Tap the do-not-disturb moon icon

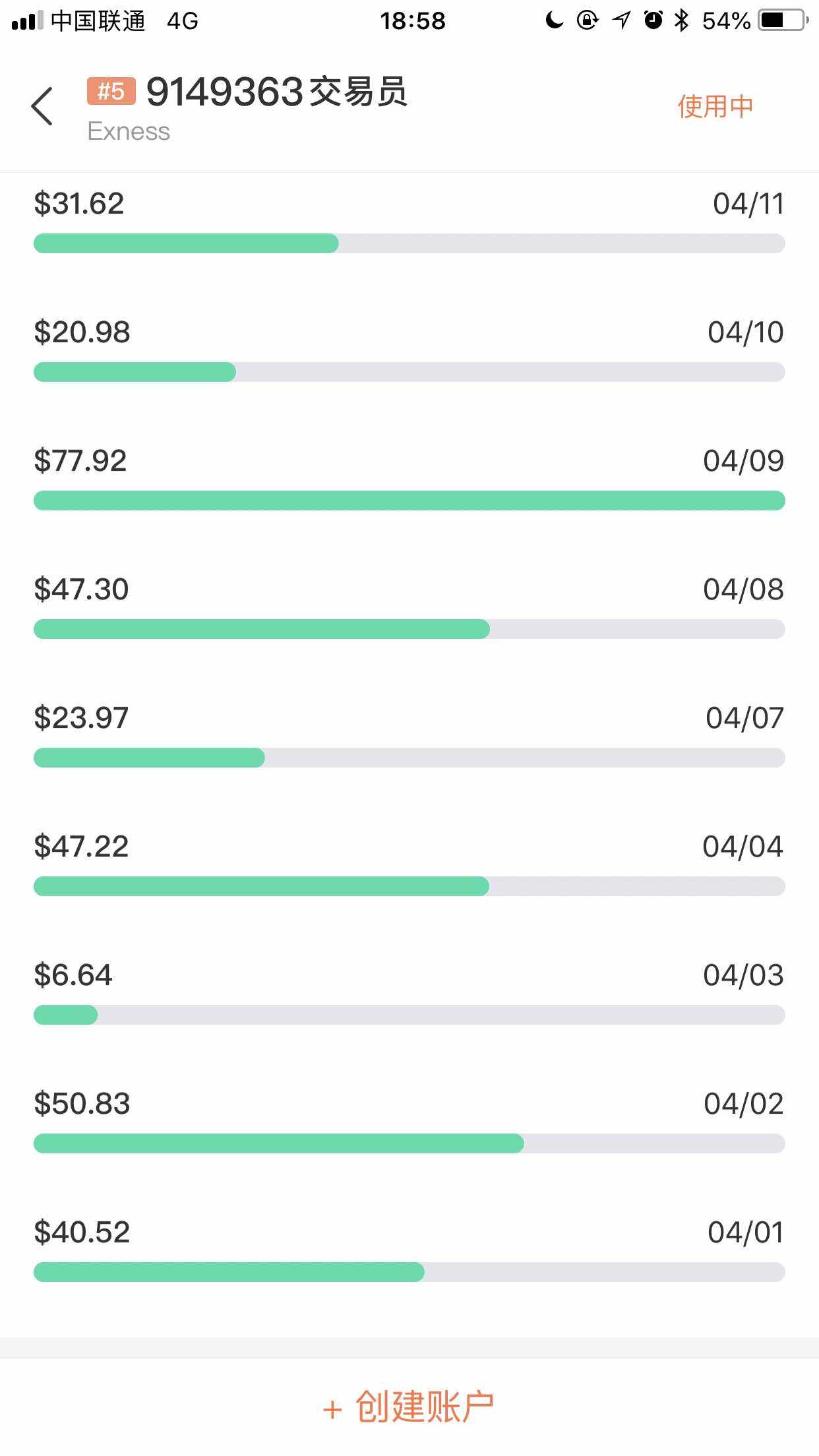[x=554, y=20]
